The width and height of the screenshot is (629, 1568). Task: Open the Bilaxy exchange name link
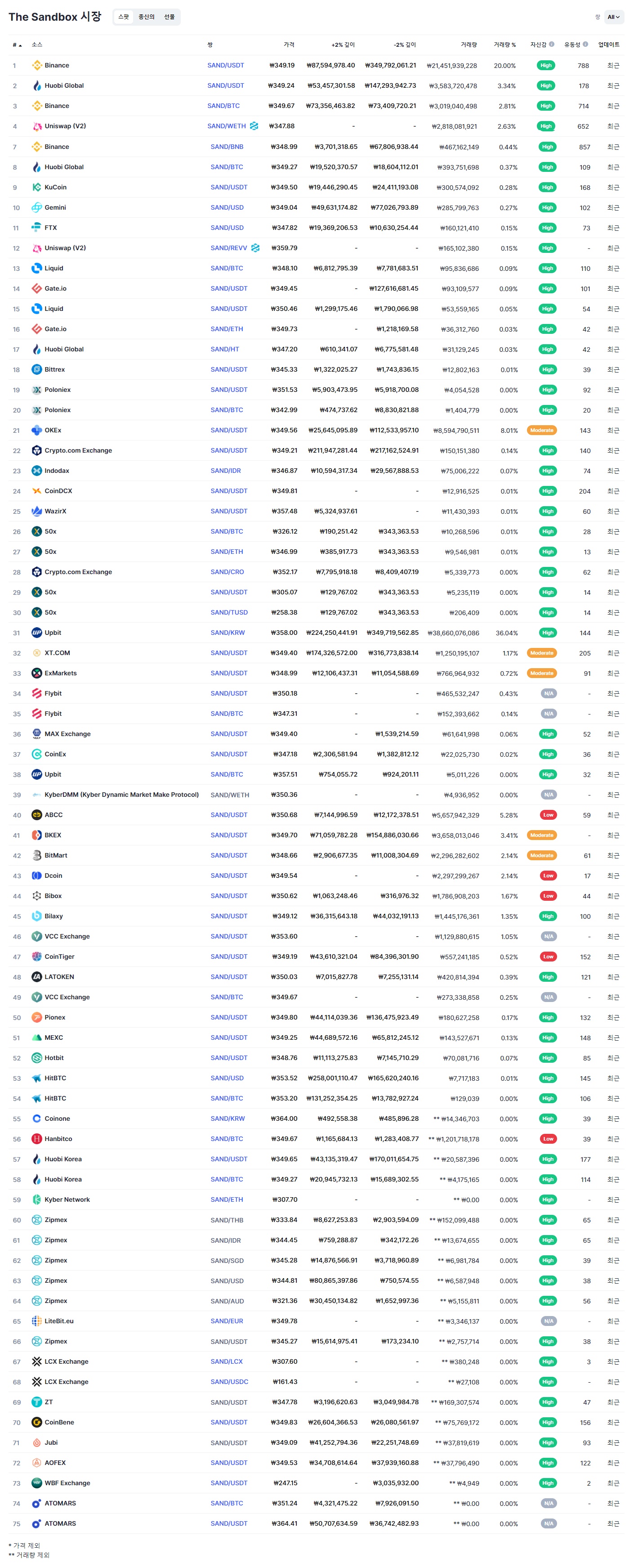(x=54, y=916)
